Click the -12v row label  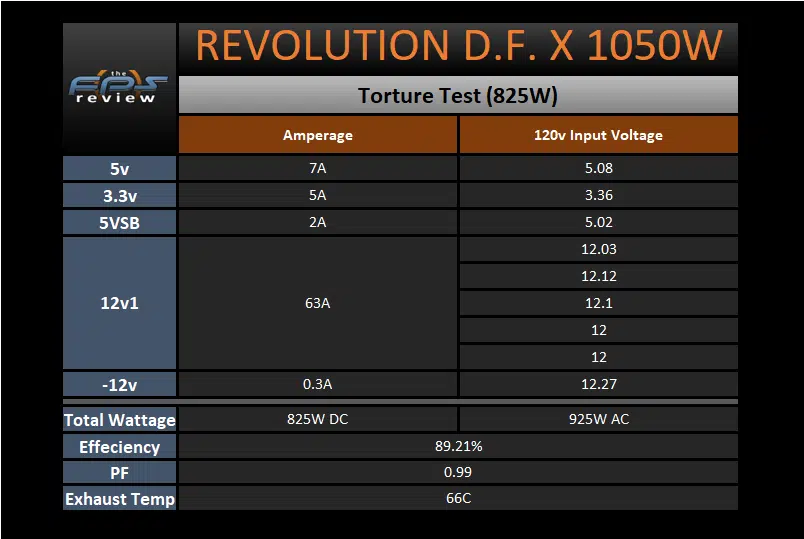(119, 384)
